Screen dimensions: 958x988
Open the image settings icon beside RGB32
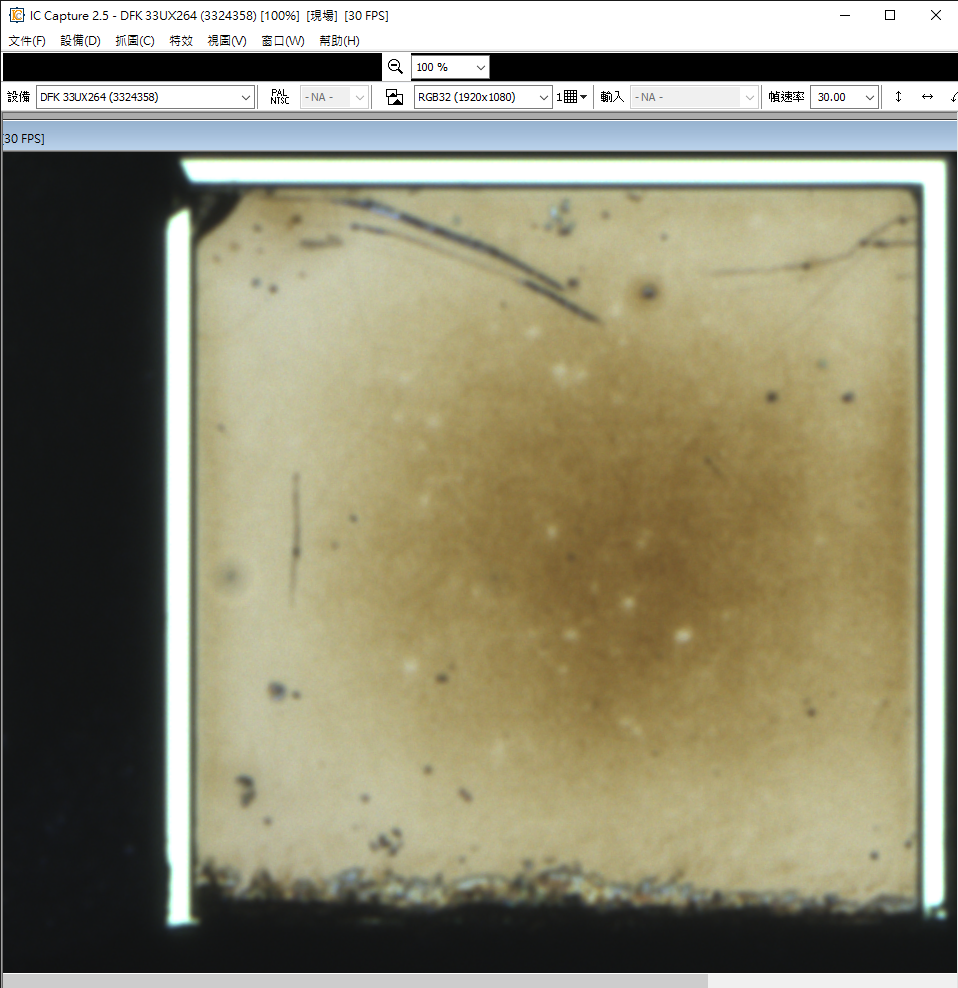(x=394, y=97)
